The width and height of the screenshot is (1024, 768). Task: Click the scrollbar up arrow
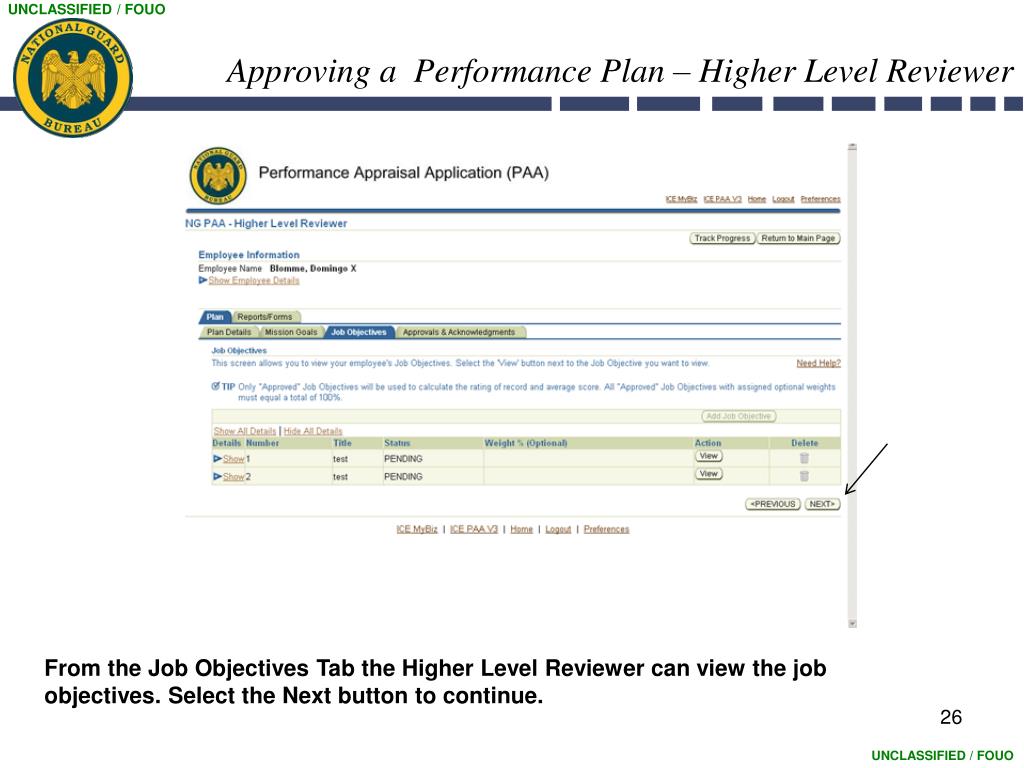click(x=852, y=147)
